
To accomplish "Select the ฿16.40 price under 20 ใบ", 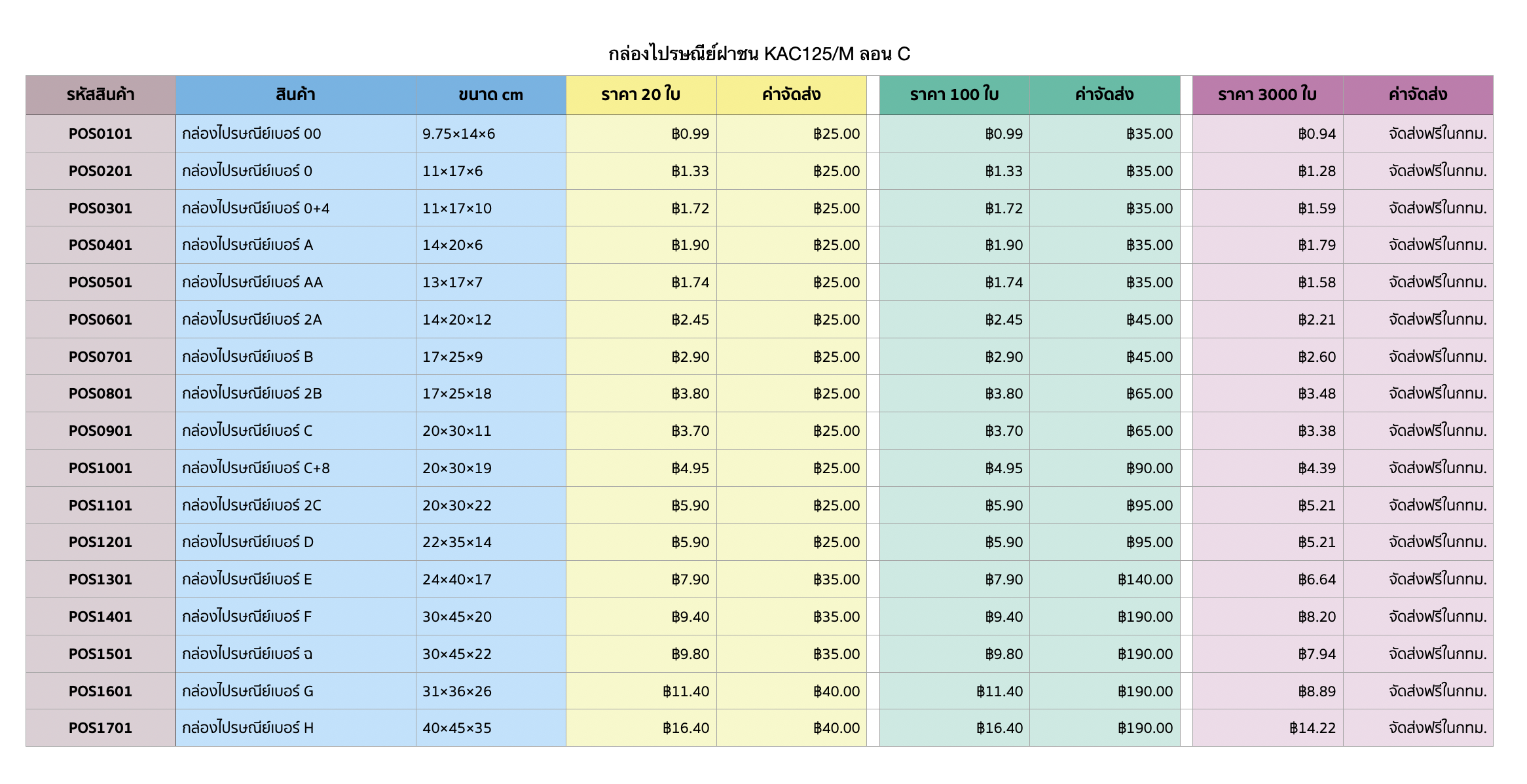I will (686, 728).
